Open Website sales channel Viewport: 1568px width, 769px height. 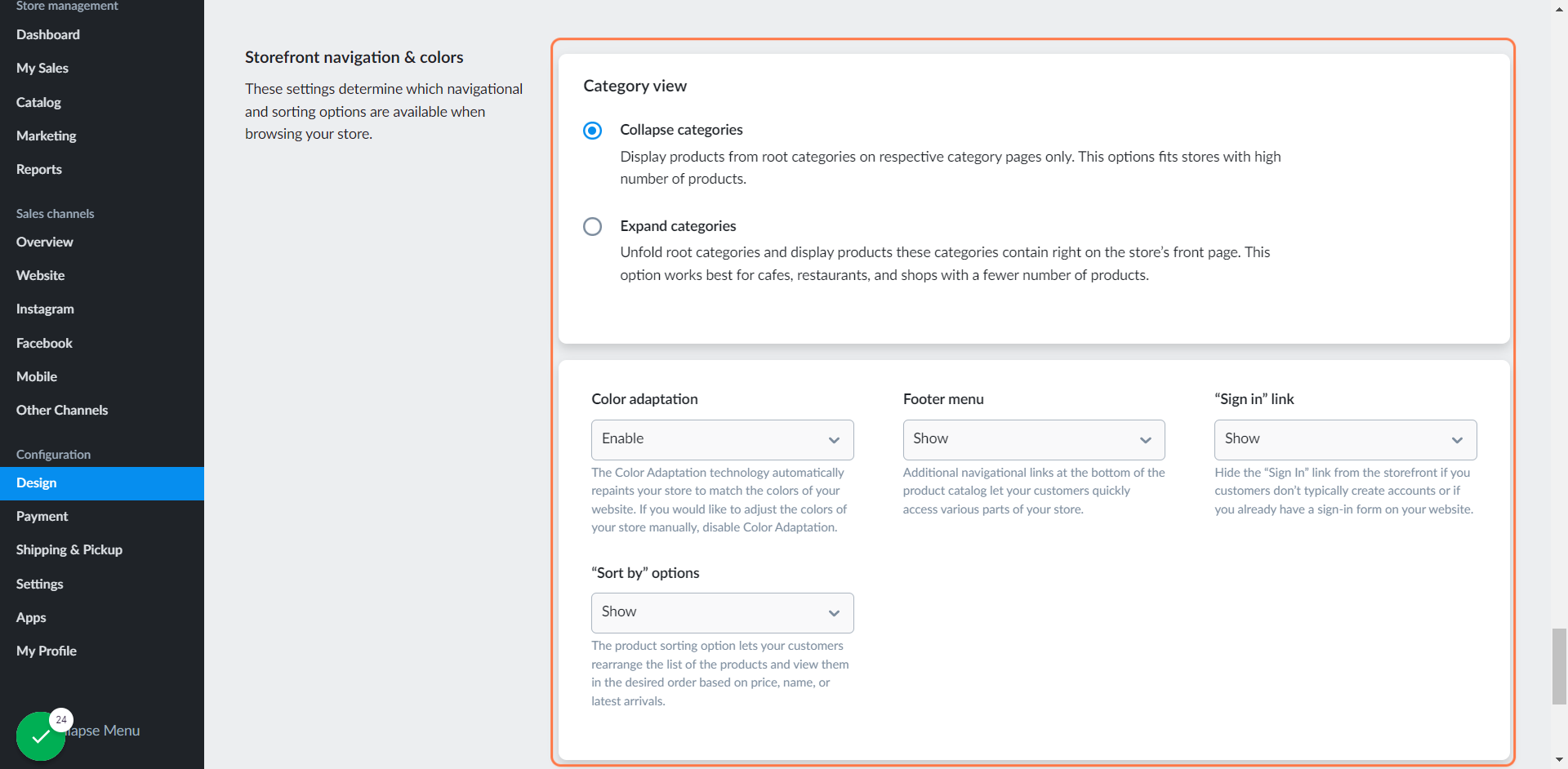pyautogui.click(x=40, y=275)
